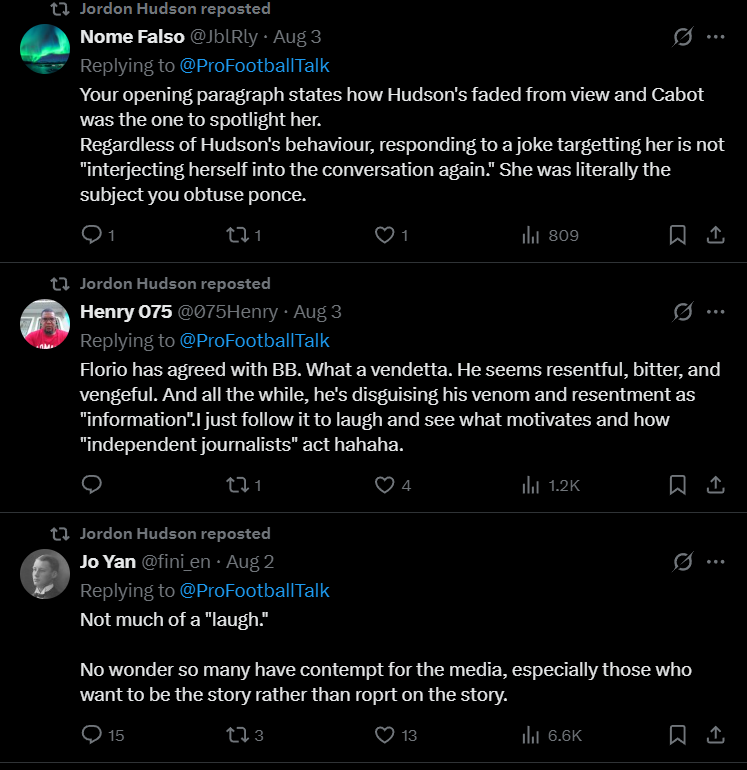The image size is (747, 770).
Task: Click Jo Yan's profile avatar
Action: point(45,574)
